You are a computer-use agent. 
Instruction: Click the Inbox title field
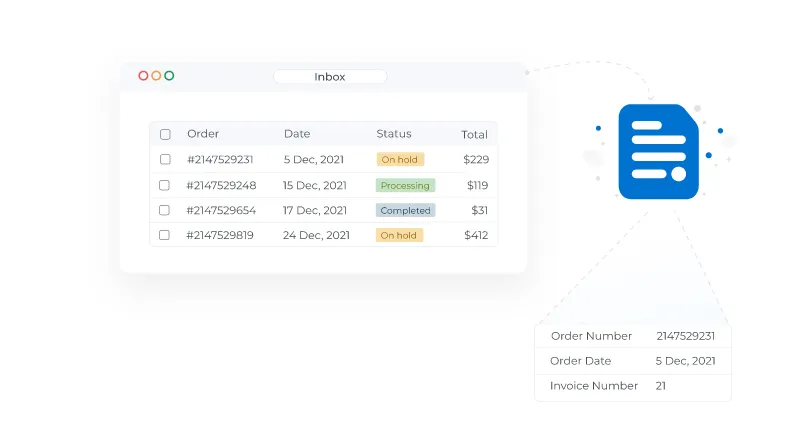[330, 77]
